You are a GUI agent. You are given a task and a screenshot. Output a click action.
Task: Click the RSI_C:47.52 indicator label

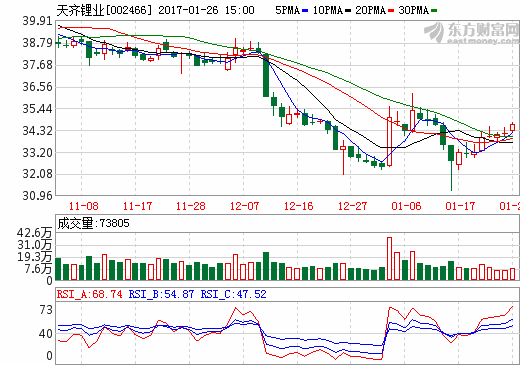[x=233, y=294]
